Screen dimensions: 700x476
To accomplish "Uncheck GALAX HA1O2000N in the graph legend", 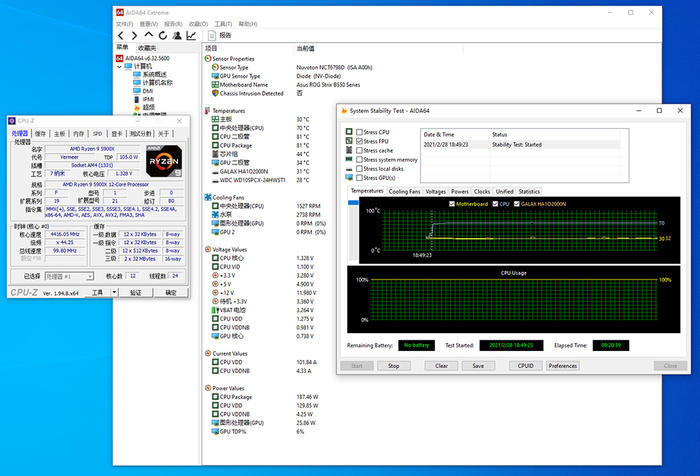I will [517, 204].
